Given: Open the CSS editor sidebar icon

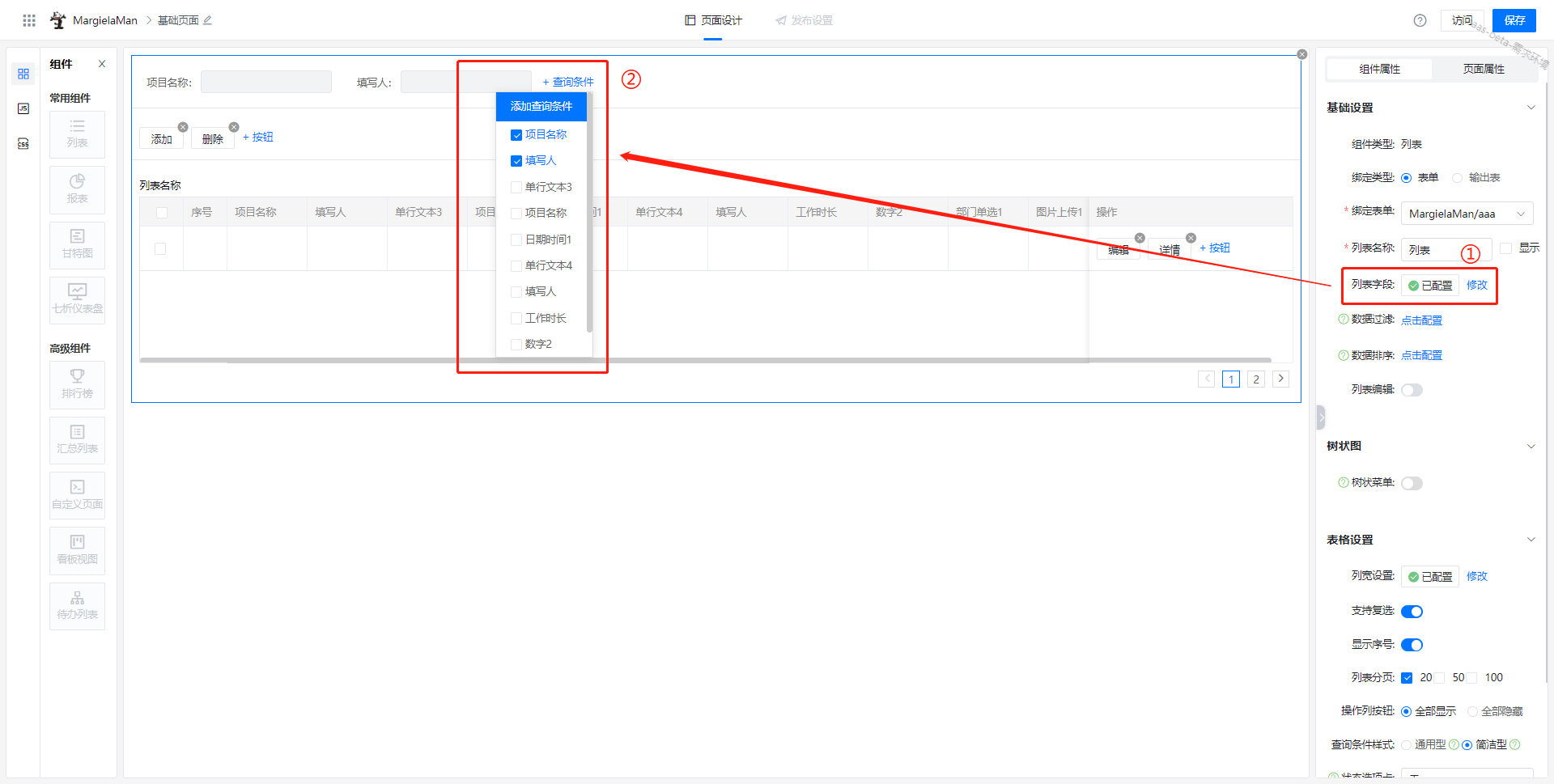Looking at the screenshot, I should click(x=23, y=143).
